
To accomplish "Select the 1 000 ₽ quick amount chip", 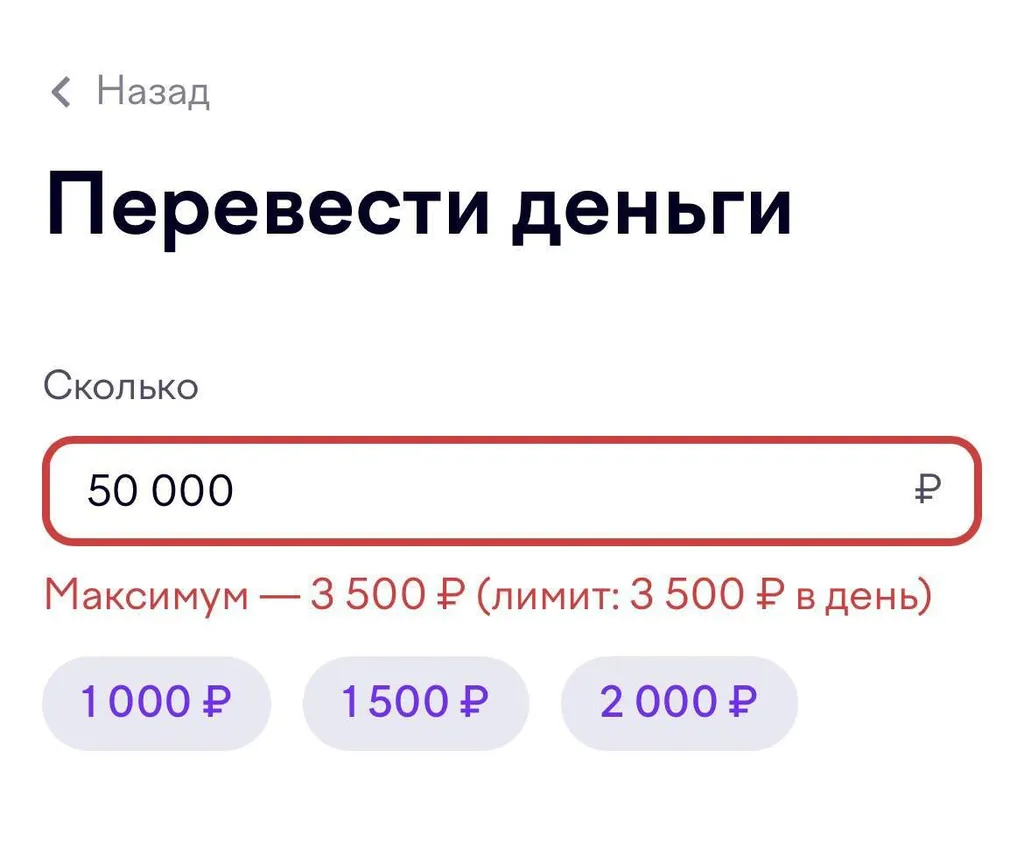I will point(156,703).
